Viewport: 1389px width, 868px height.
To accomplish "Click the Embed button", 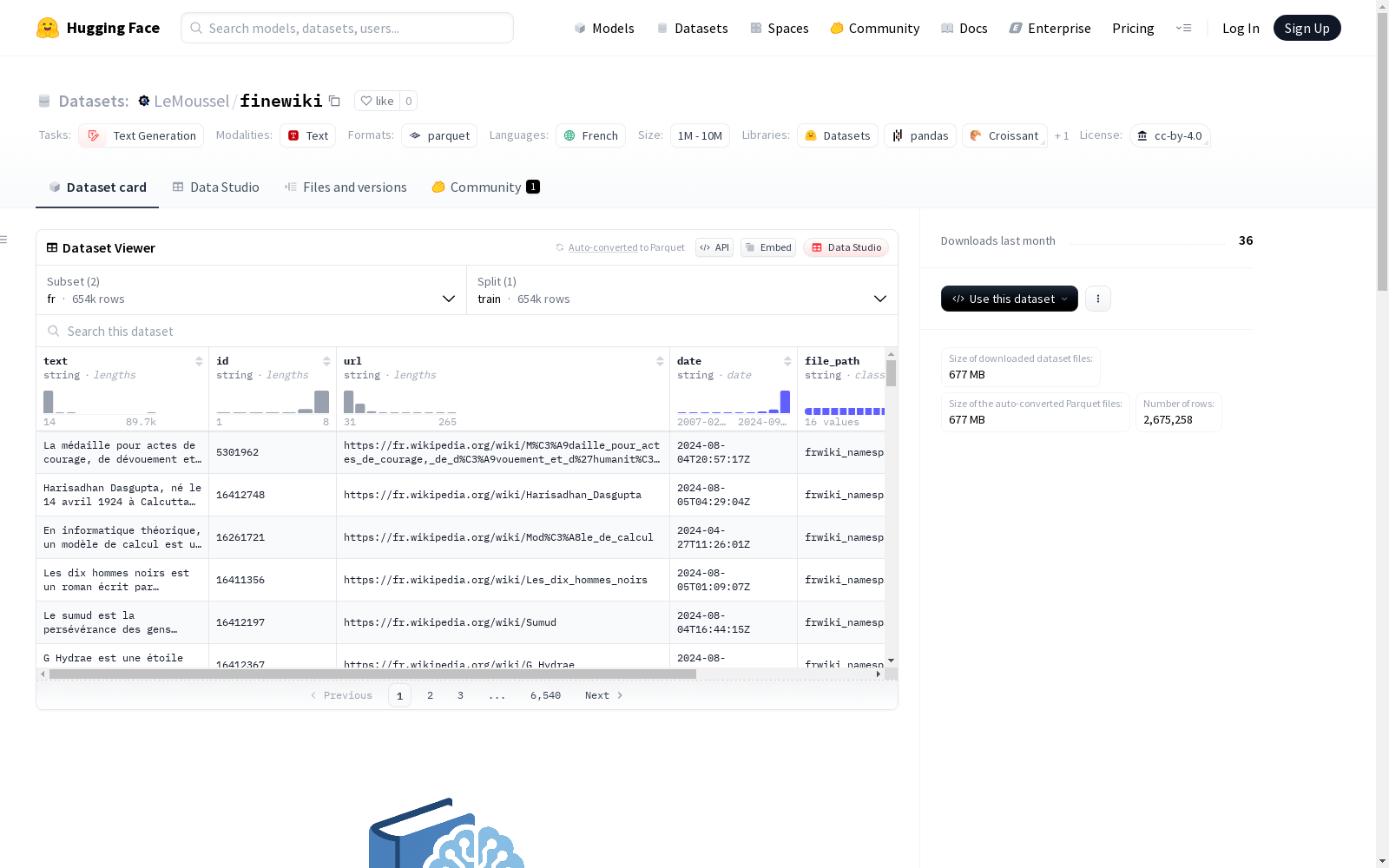I will coord(768,247).
